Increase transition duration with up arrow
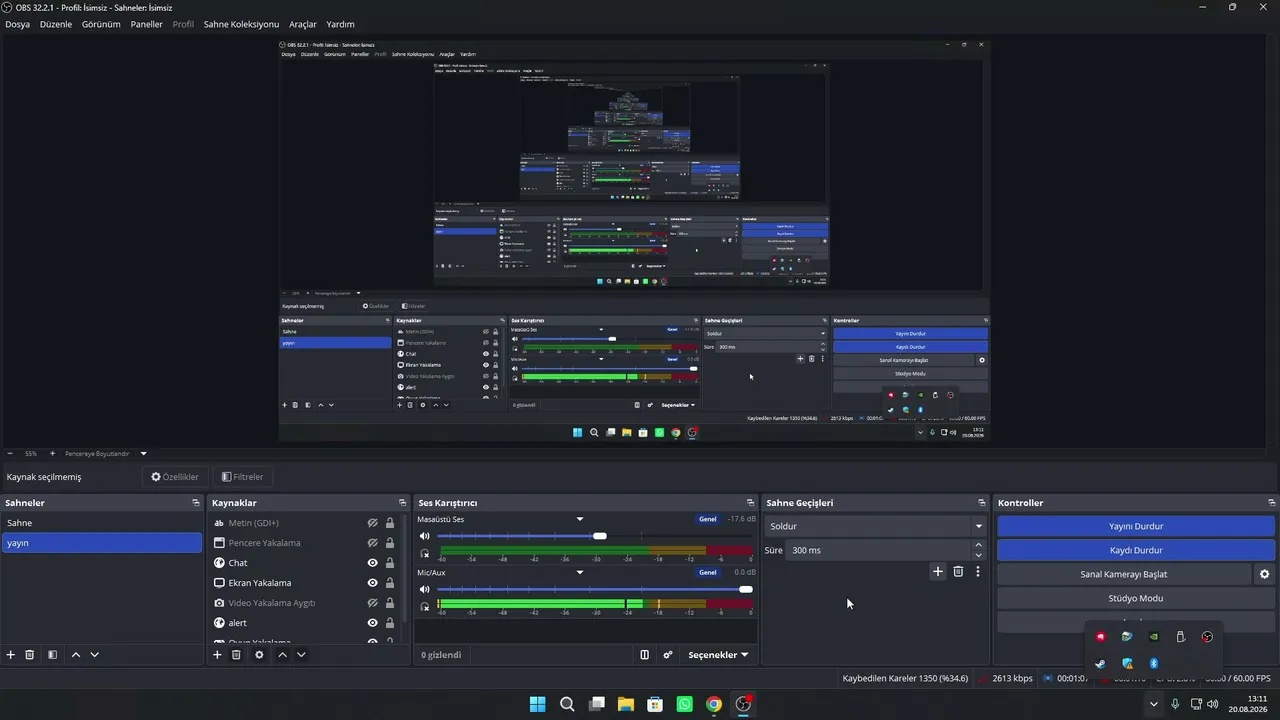1280x720 pixels. pyautogui.click(x=978, y=545)
